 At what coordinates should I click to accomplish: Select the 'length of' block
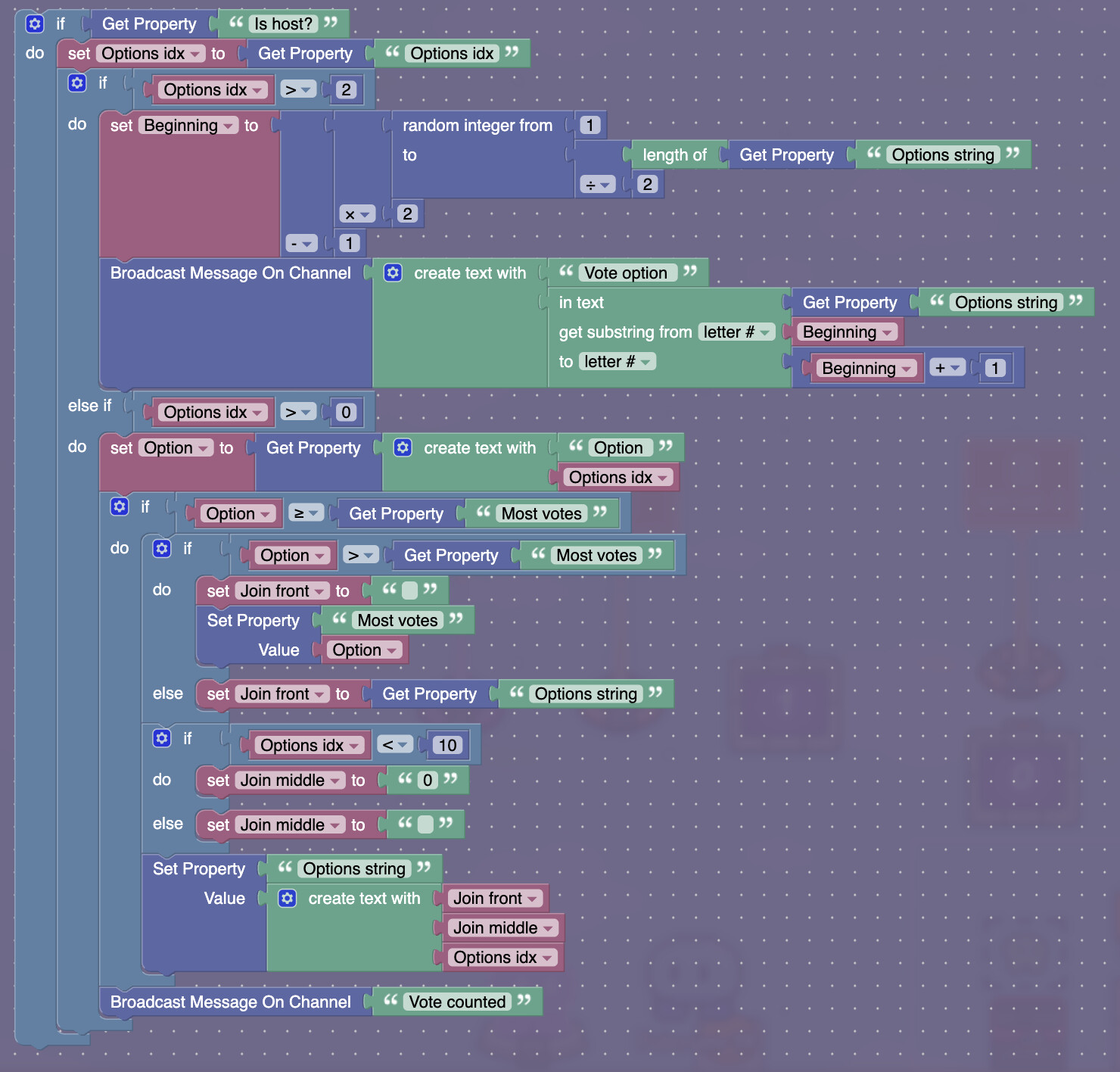coord(674,155)
